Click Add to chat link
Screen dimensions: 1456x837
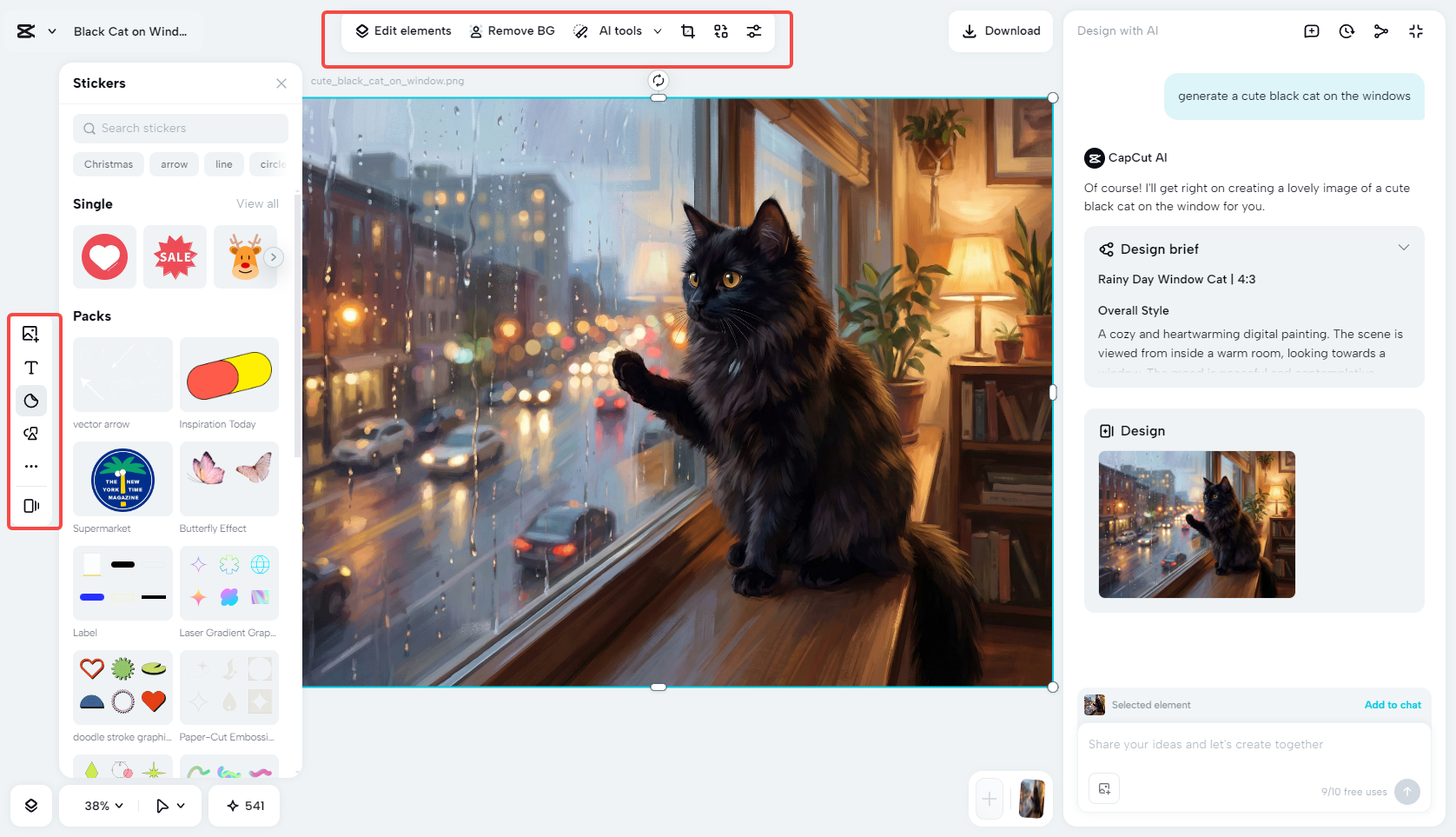pyautogui.click(x=1393, y=705)
